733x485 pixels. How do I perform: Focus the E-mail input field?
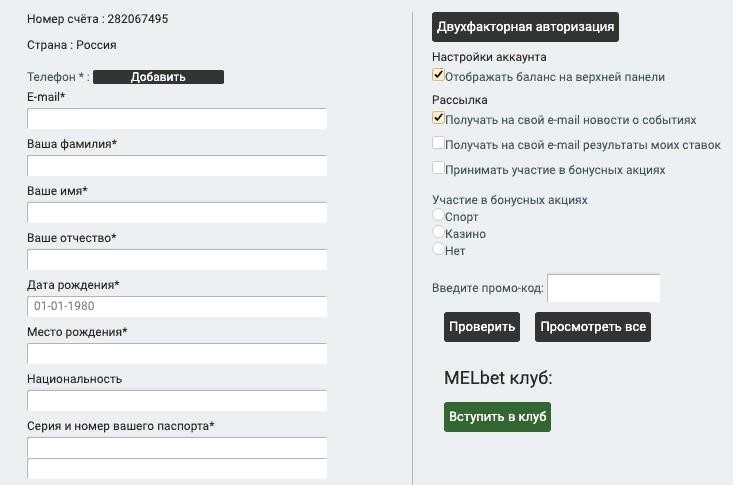pyautogui.click(x=177, y=119)
